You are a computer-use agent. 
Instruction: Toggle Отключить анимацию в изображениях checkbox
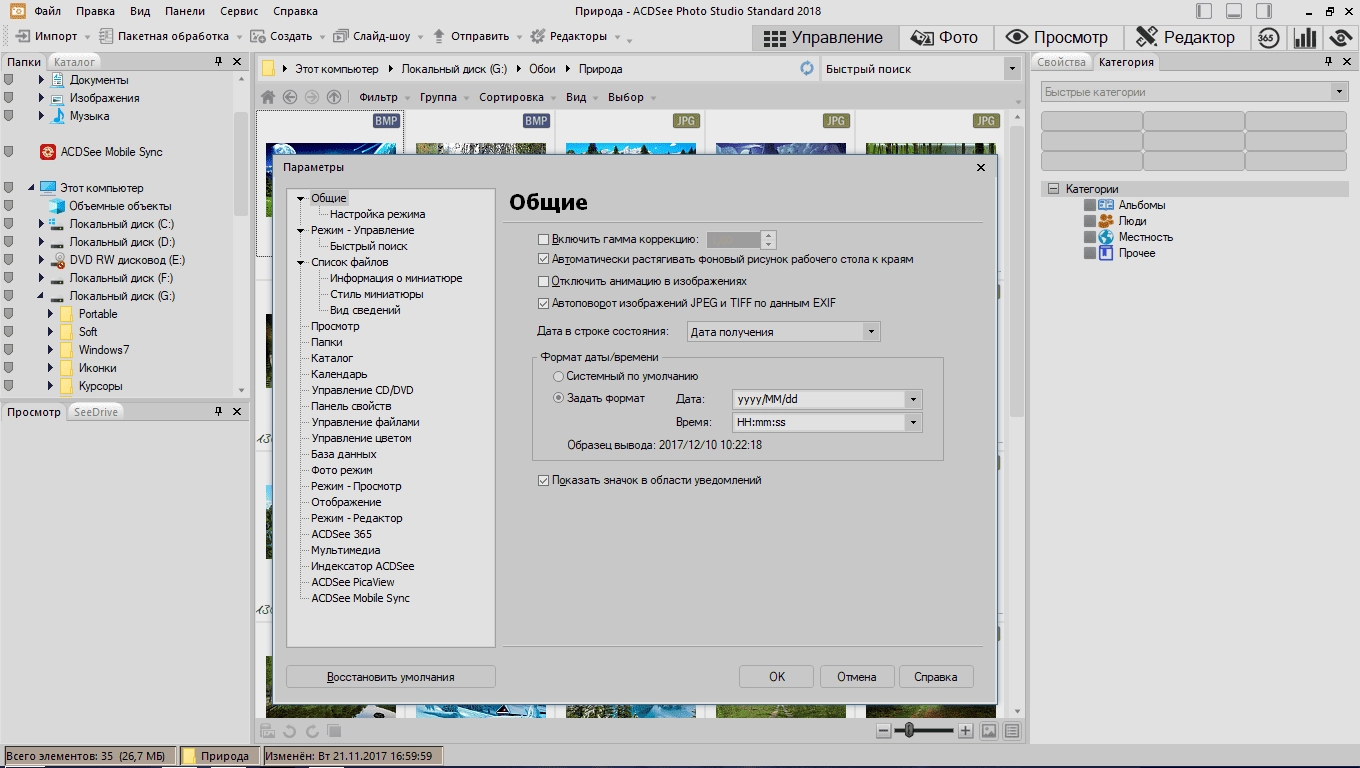click(544, 282)
